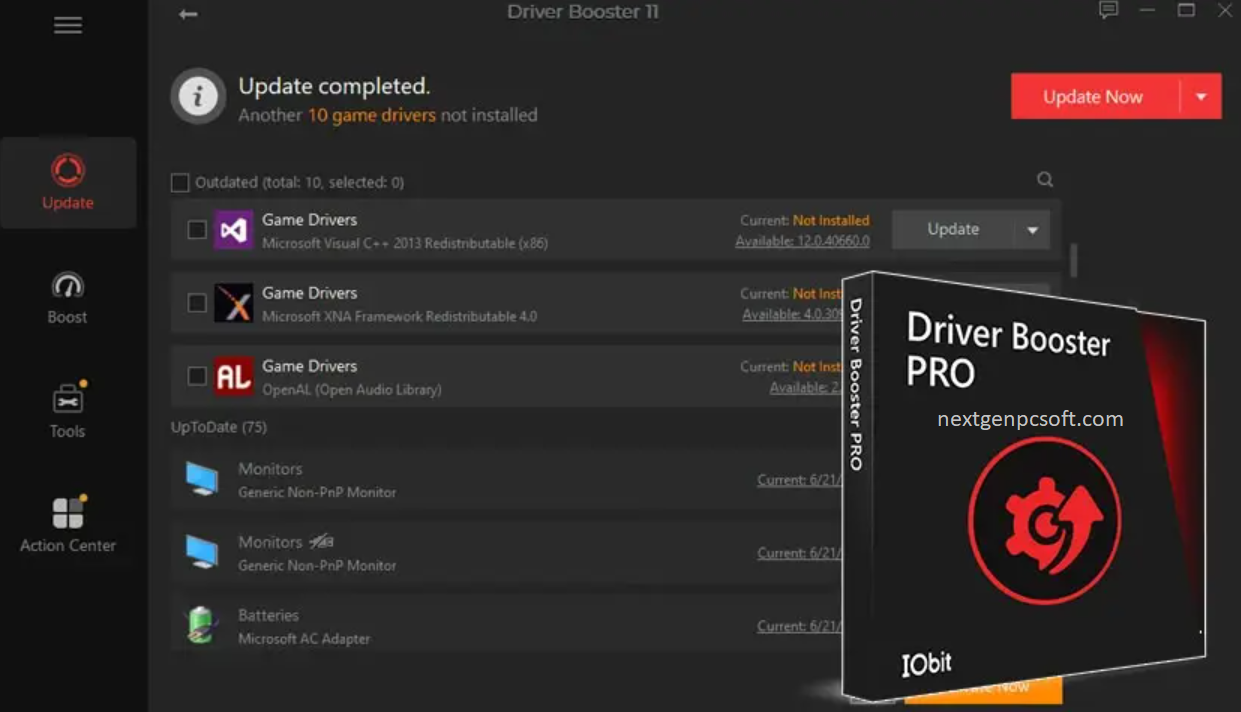Check the Outdated drivers select-all checkbox
This screenshot has height=712, width=1241.
[x=180, y=181]
